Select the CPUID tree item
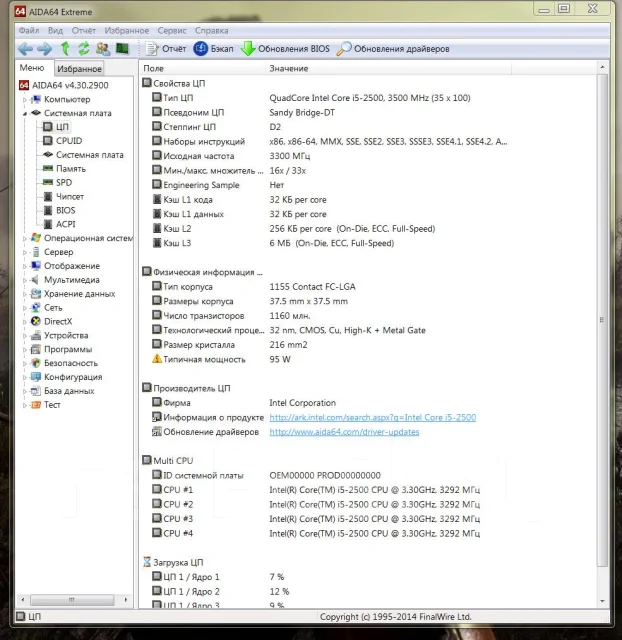 coord(63,141)
